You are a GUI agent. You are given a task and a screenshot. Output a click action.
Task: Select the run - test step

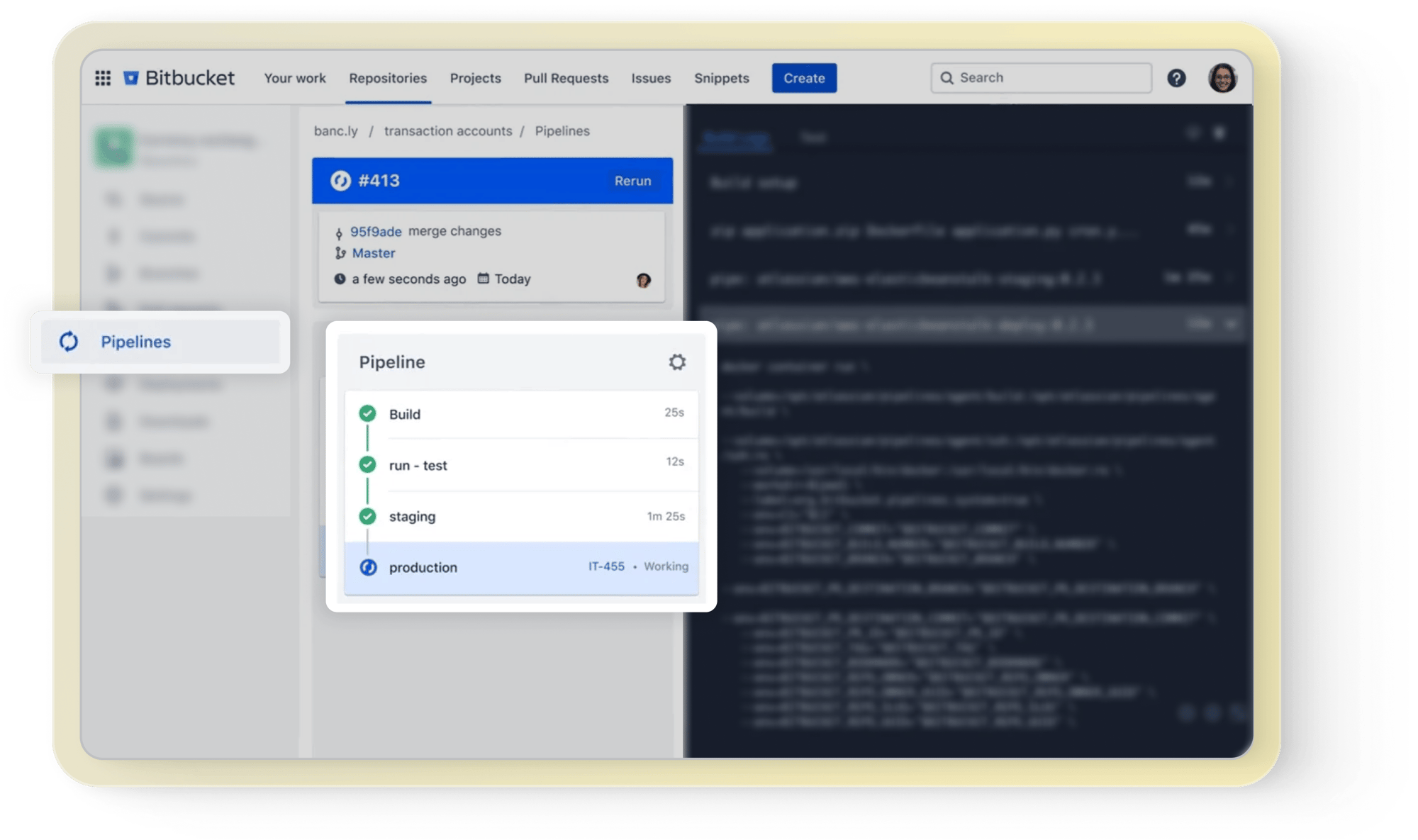(x=521, y=465)
